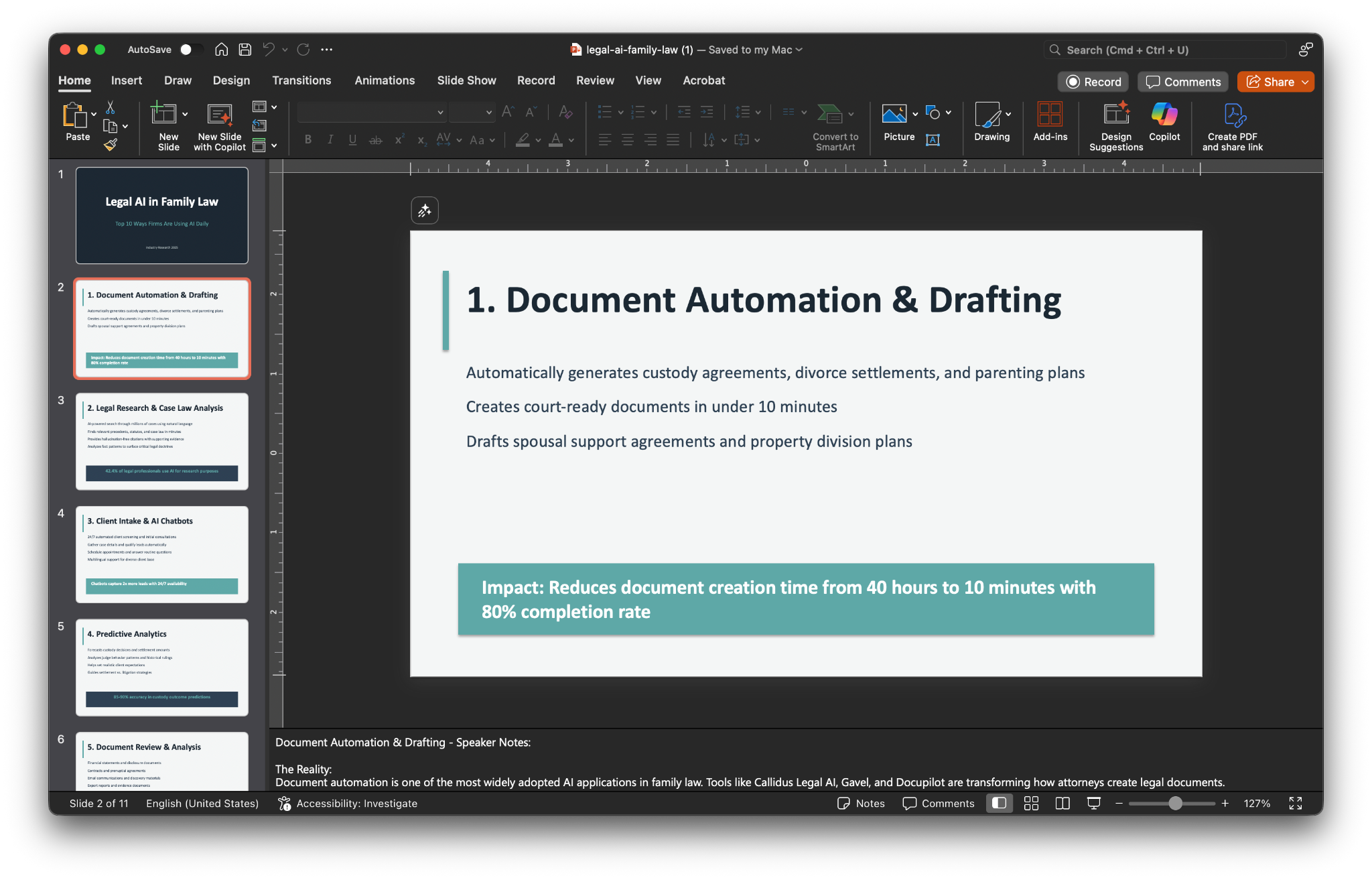The height and width of the screenshot is (880, 1372).
Task: Toggle Normal view button in status bar
Action: point(999,803)
